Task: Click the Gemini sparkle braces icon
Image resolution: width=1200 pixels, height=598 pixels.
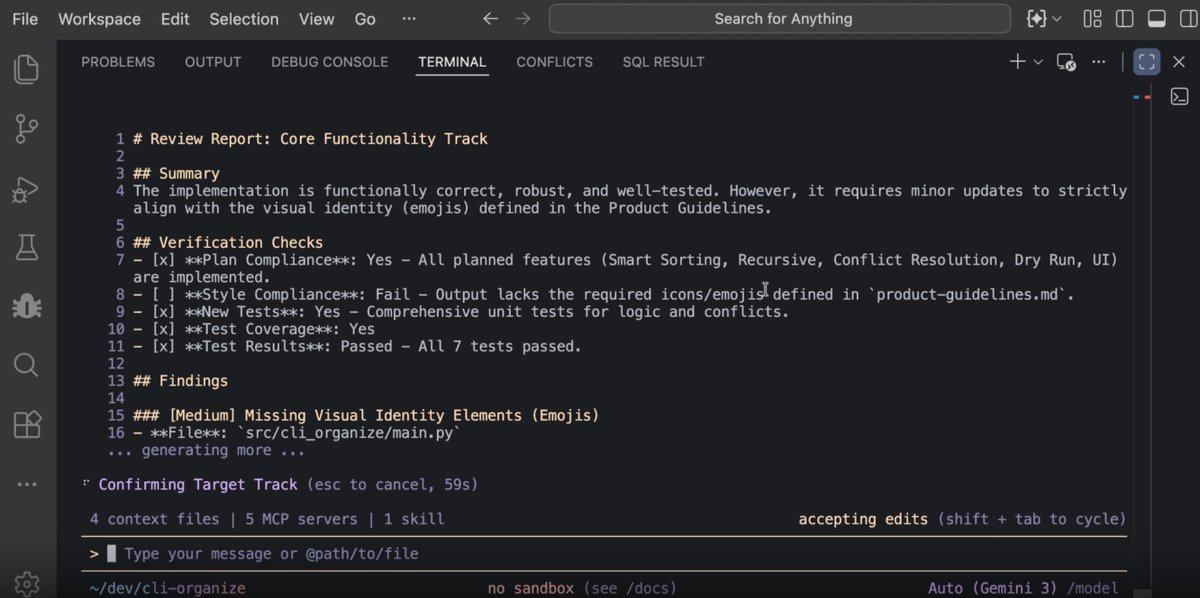Action: [x=1037, y=19]
